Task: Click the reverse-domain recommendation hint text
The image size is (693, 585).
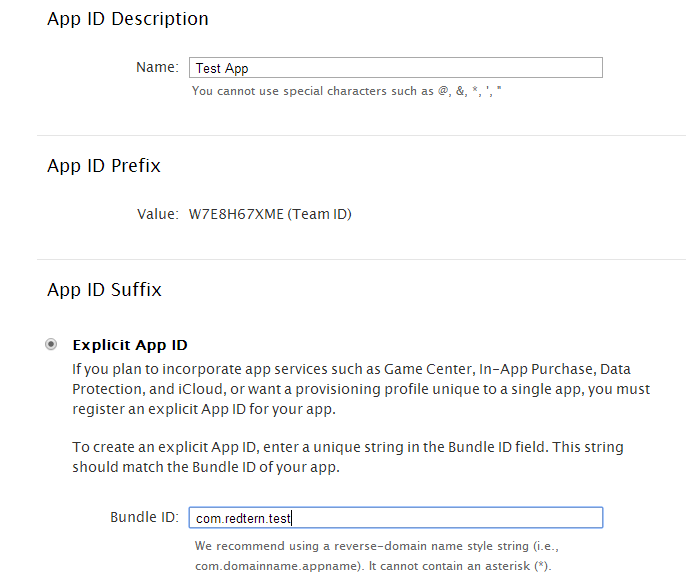Action: click(377, 556)
